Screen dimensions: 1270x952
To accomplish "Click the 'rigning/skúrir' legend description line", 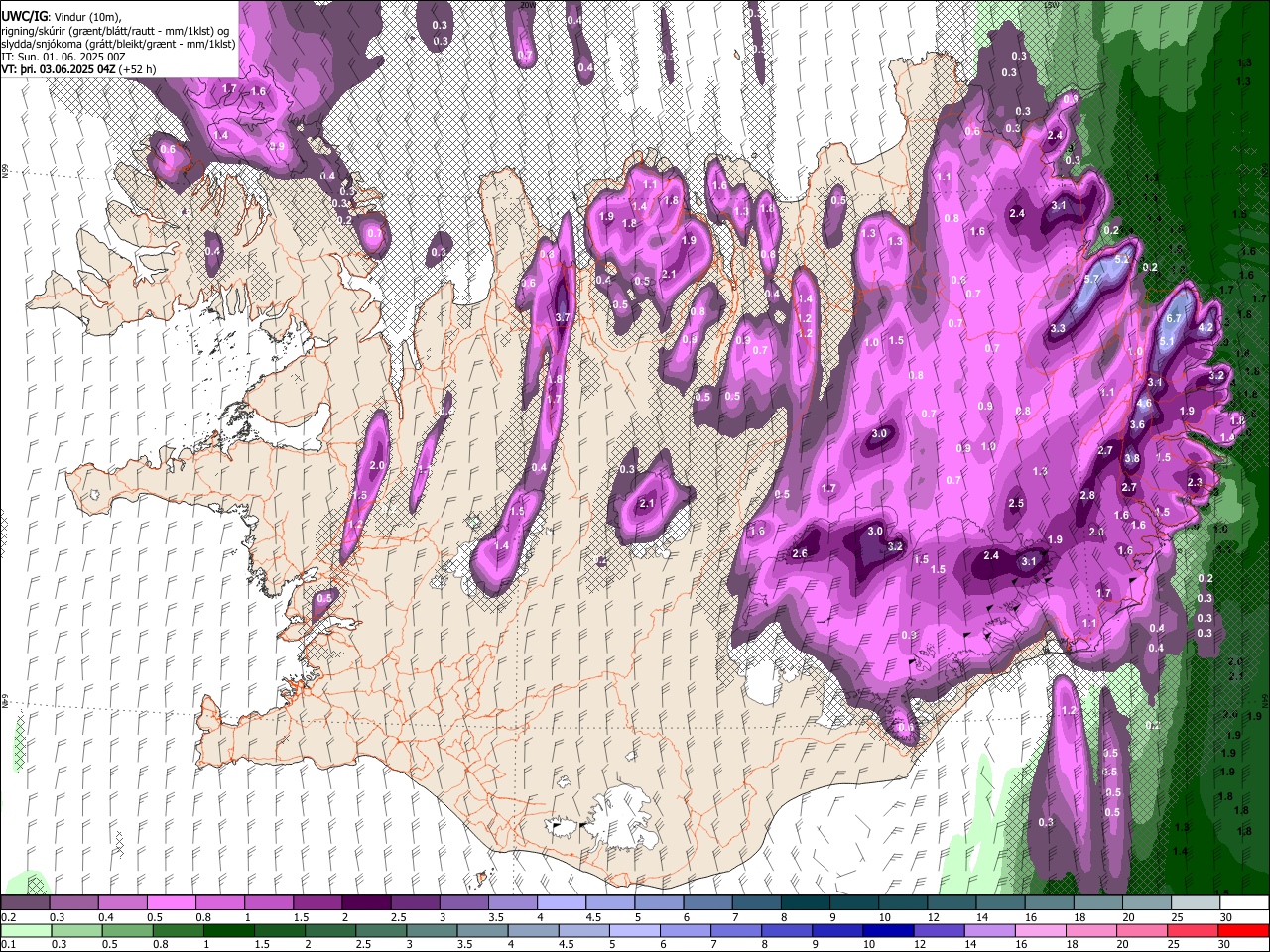I will [114, 31].
